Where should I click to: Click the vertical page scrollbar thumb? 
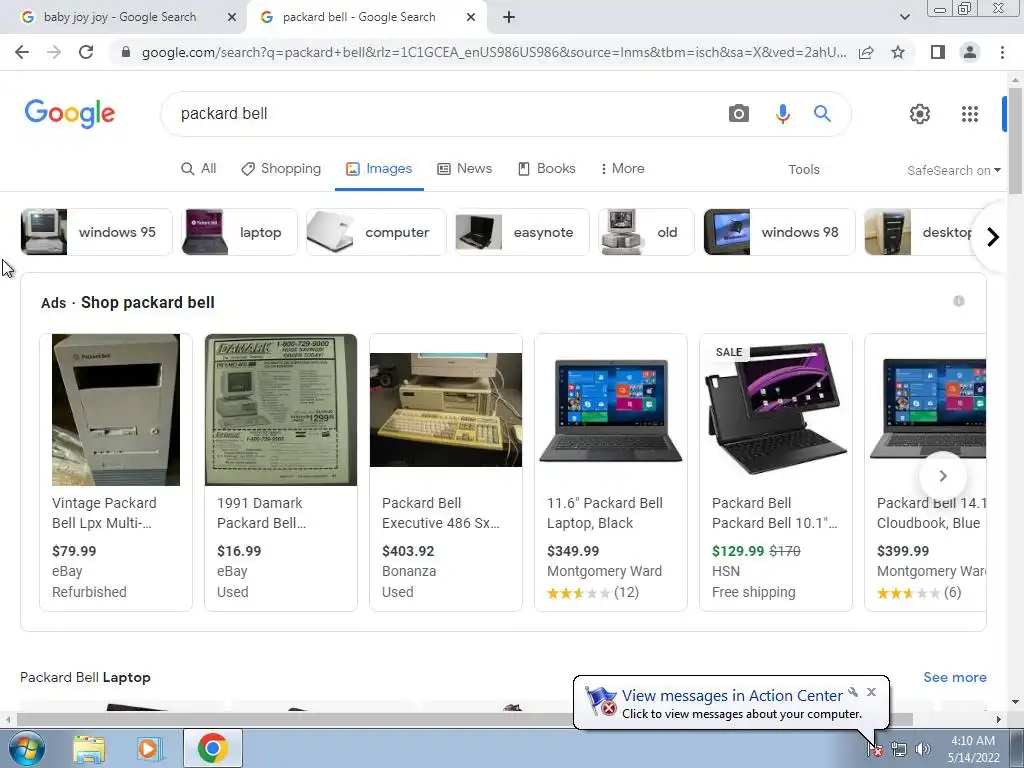1015,140
